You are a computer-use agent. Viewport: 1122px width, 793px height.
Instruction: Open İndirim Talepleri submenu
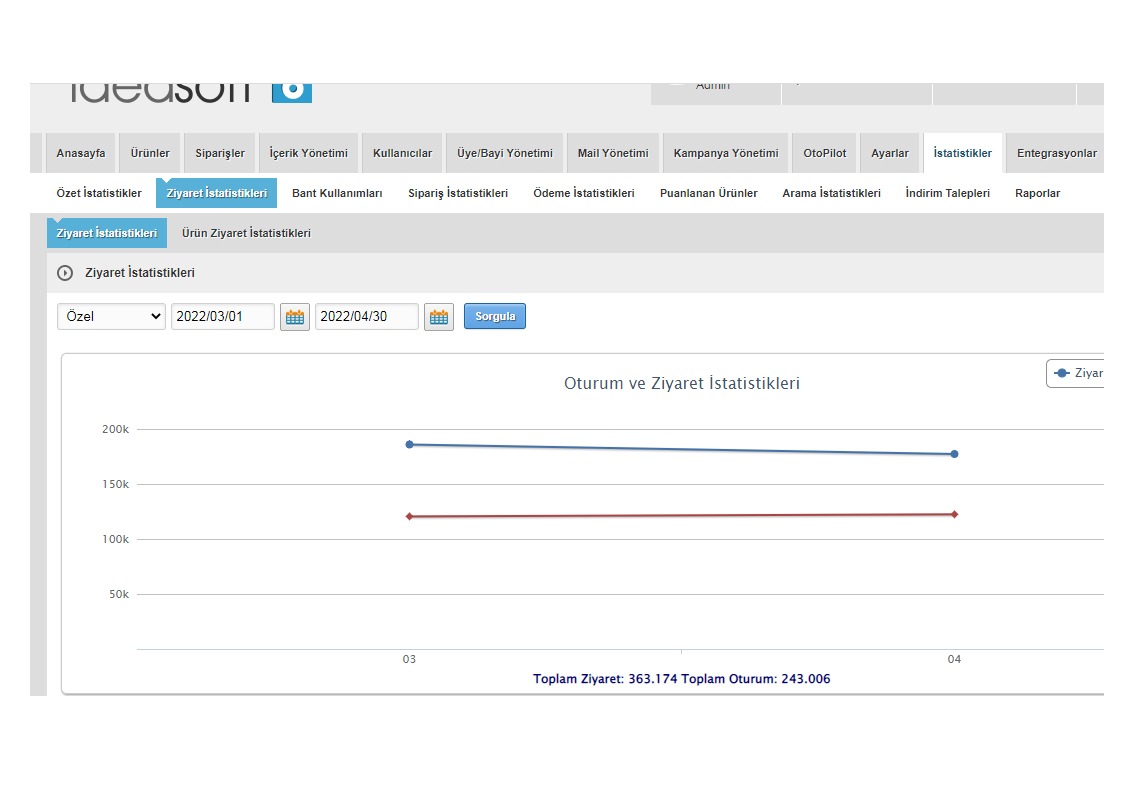947,193
